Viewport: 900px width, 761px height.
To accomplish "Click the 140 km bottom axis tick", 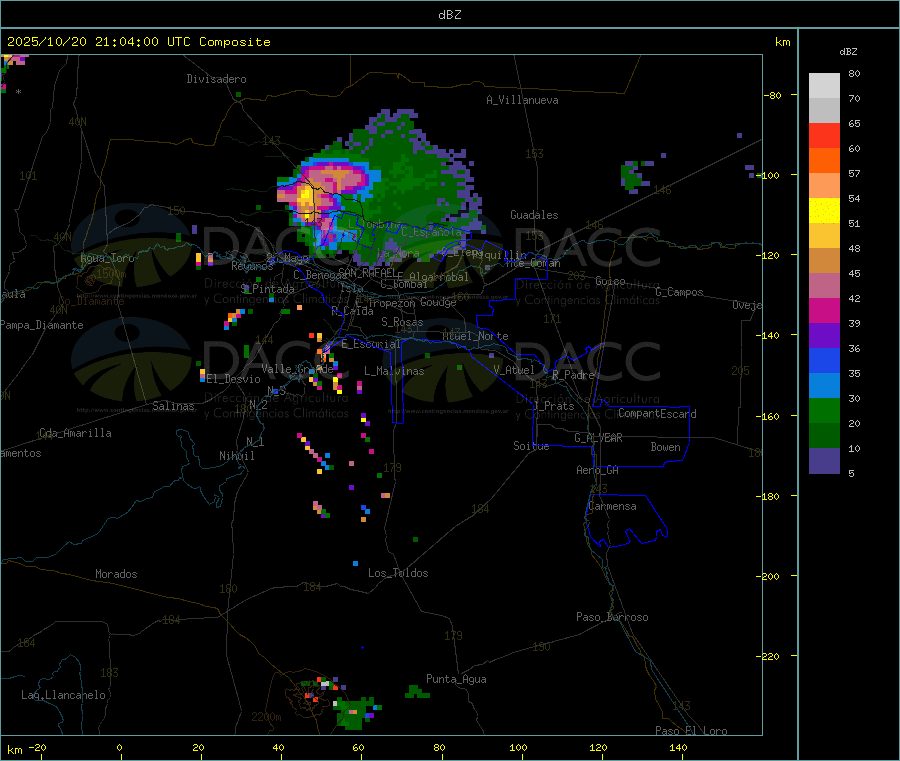I will [x=678, y=747].
